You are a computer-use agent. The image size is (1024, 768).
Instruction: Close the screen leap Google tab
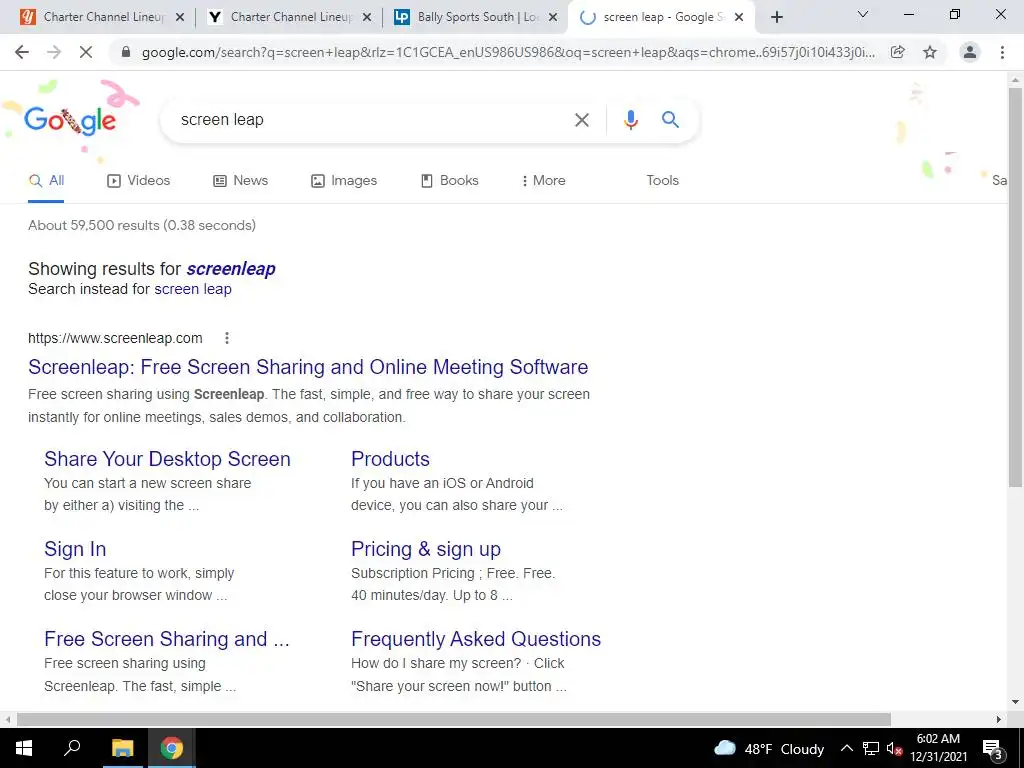click(739, 18)
